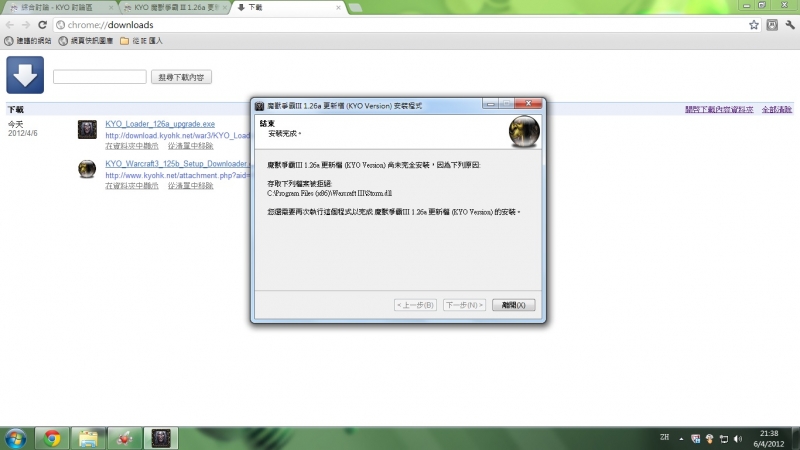Minimize the Chrome window

click(746, 5)
